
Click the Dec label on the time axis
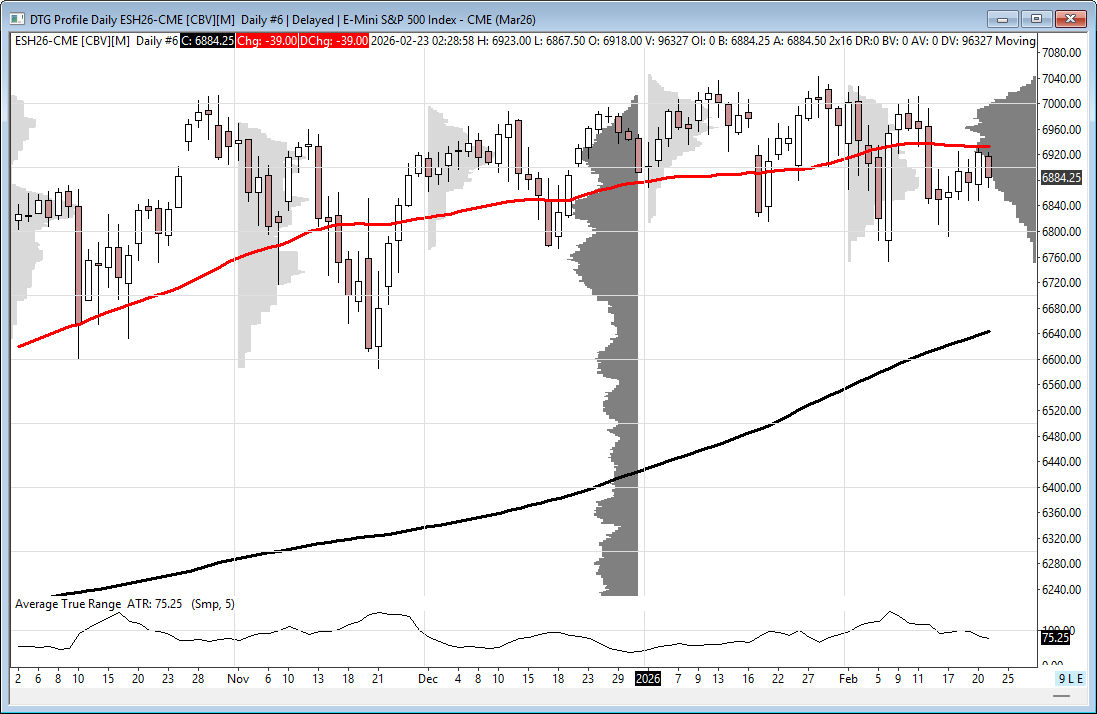pos(427,678)
